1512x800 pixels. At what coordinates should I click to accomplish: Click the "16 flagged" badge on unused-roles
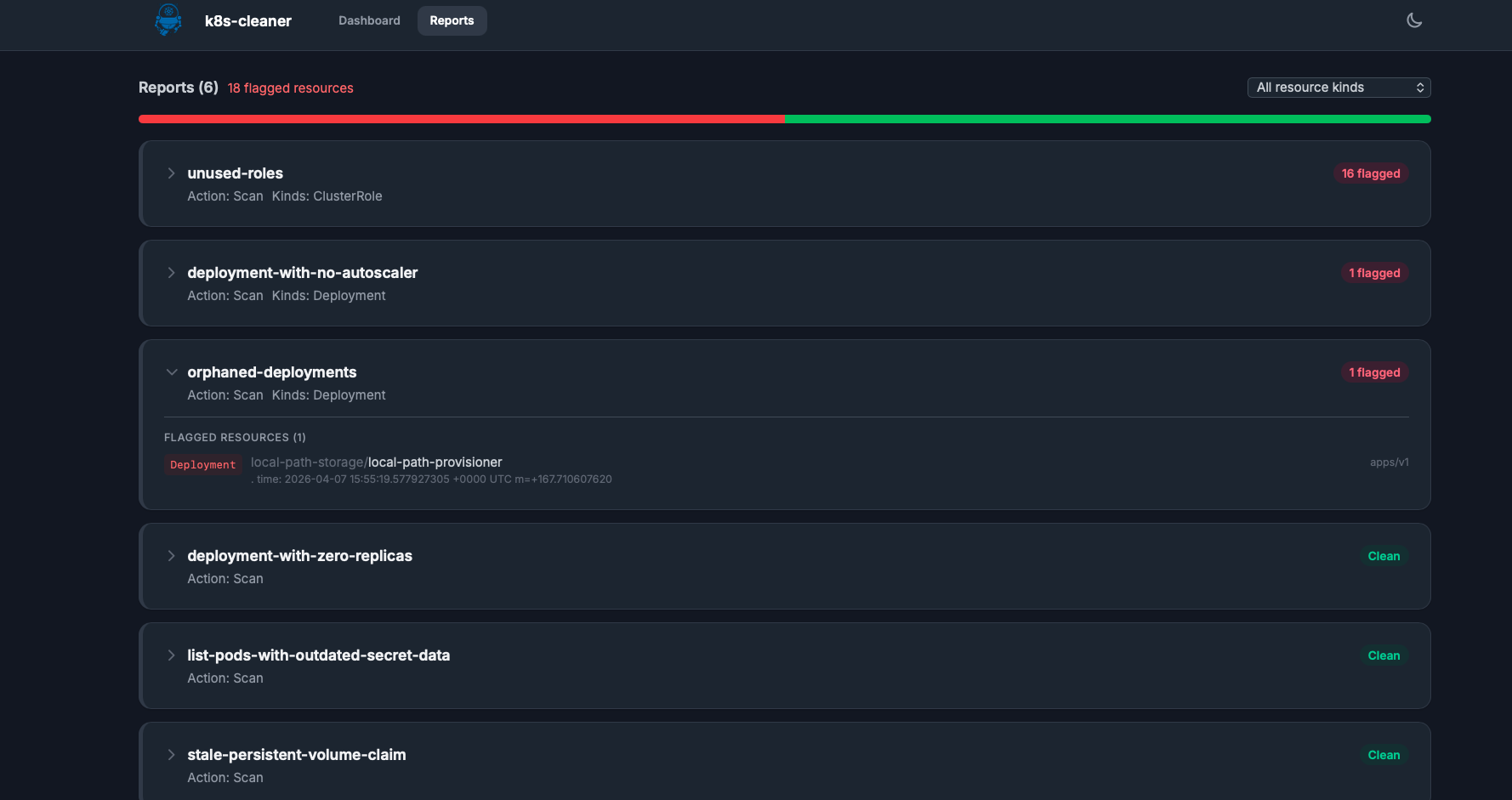(1371, 173)
